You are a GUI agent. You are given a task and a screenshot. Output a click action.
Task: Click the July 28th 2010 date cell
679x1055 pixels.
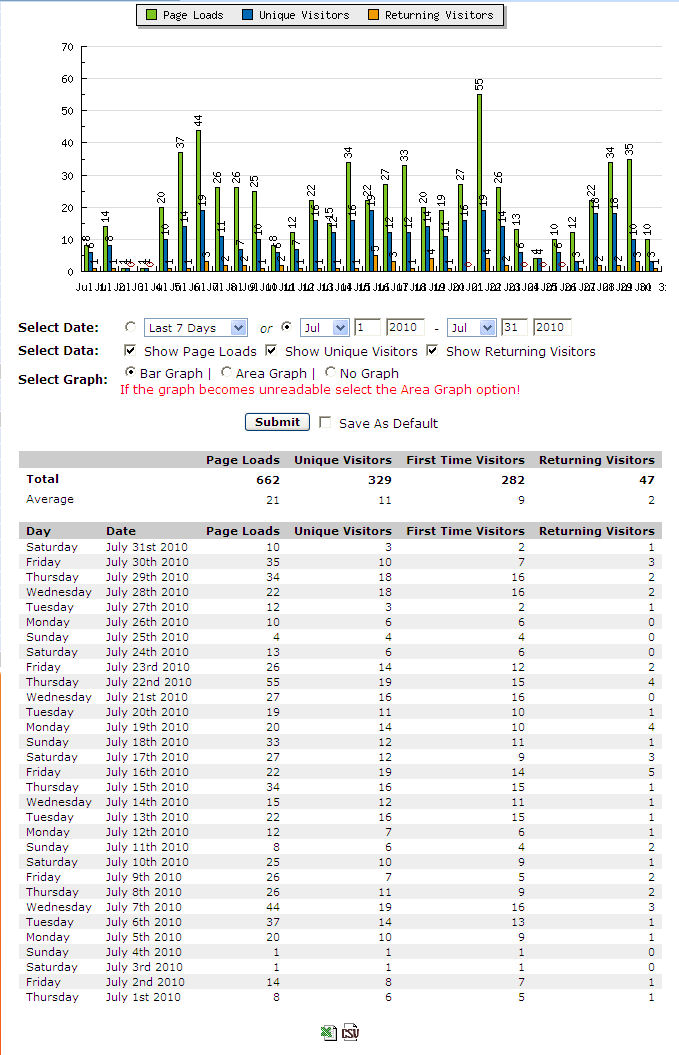(x=147, y=592)
